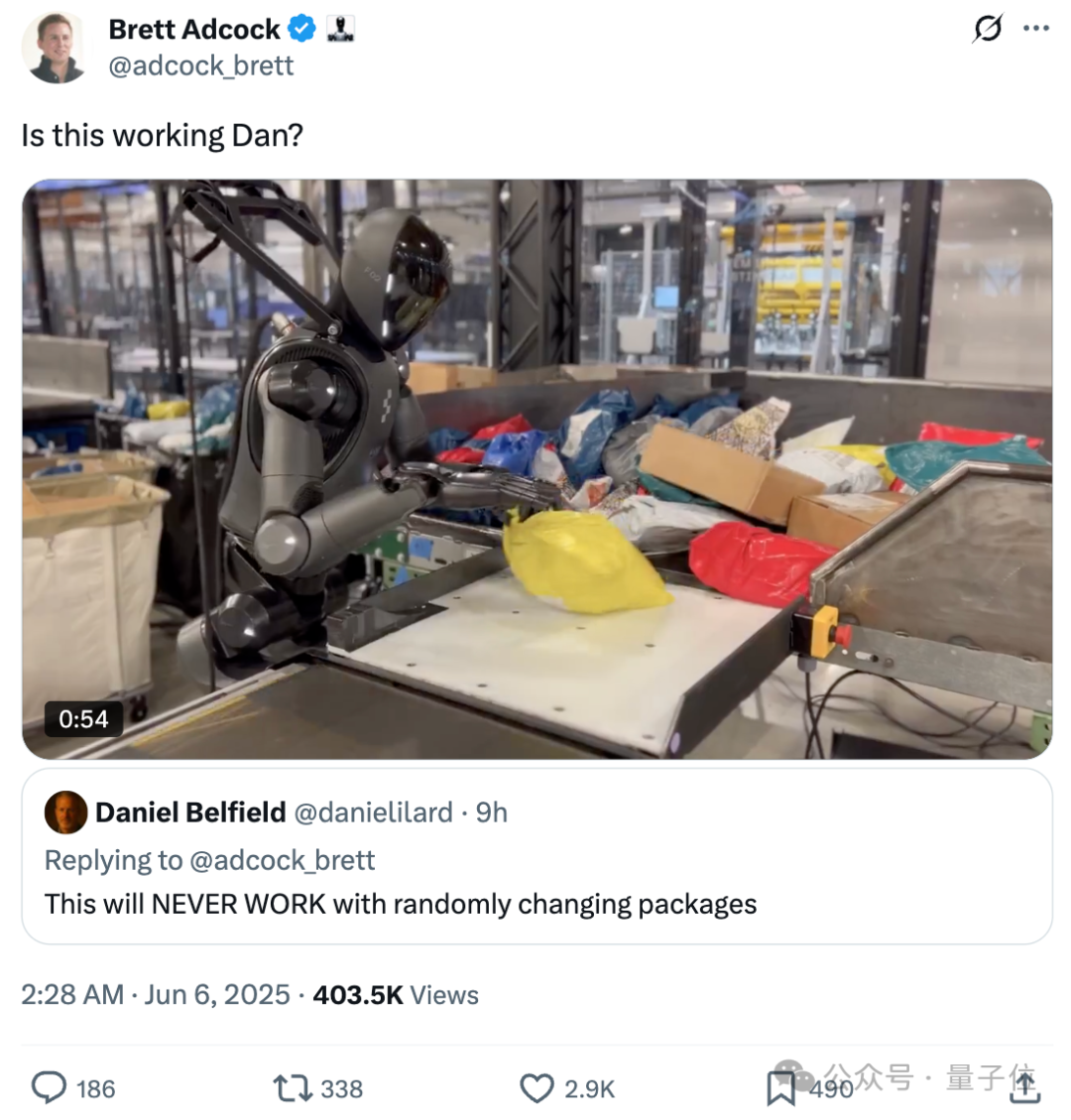Click the @adcock_brett mention in reply line

282,860
